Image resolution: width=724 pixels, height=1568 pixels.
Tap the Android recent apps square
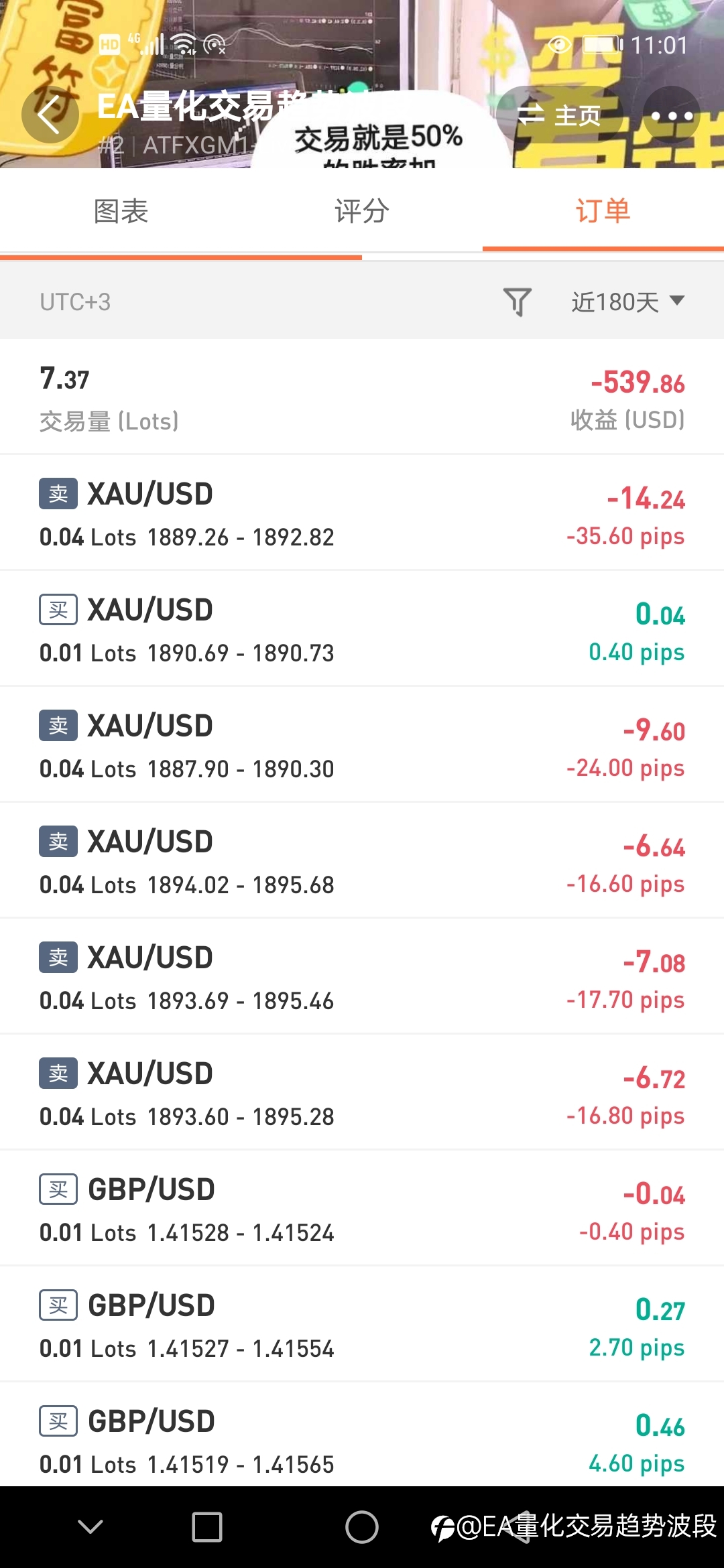click(206, 1526)
